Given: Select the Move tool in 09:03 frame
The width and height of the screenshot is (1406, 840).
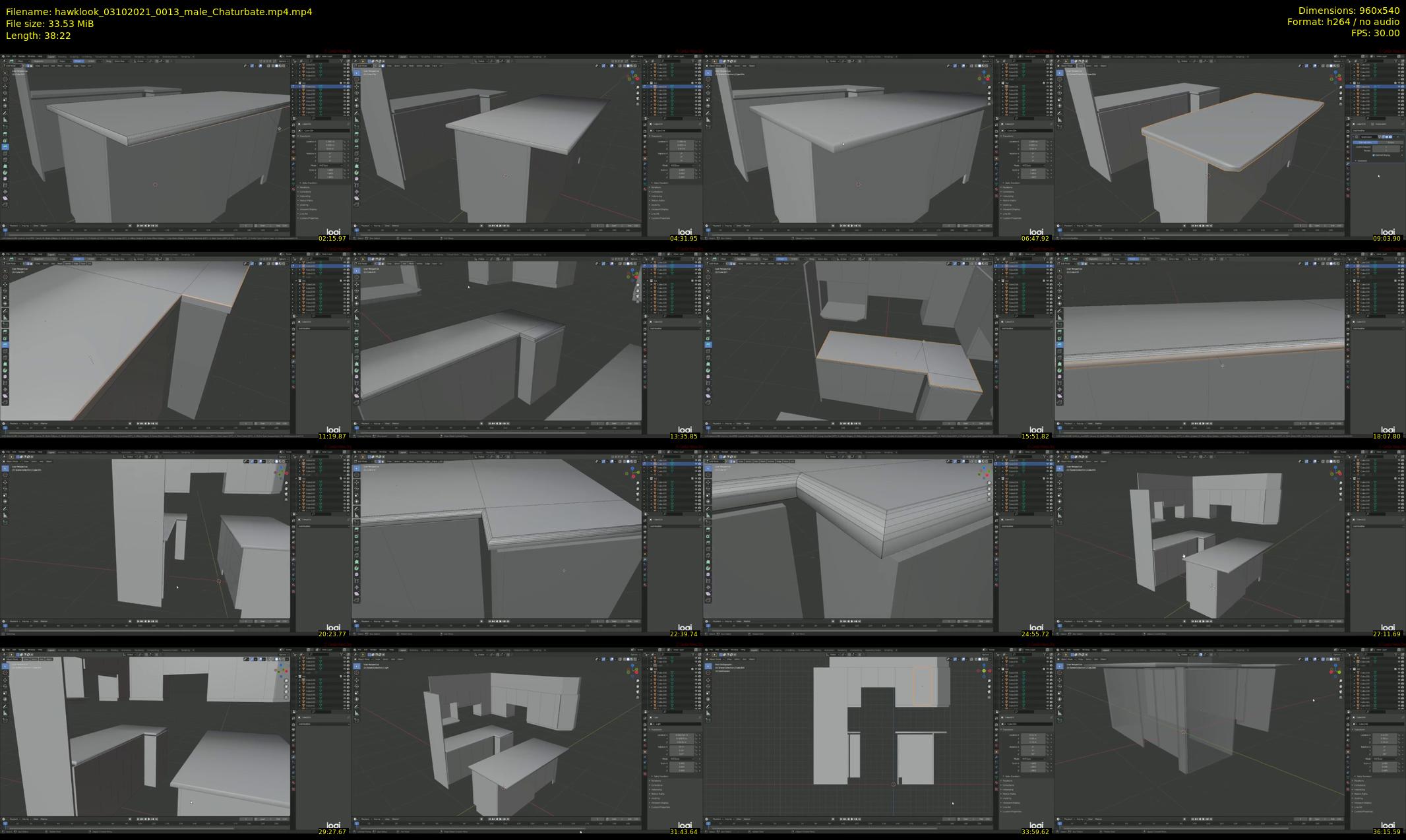Looking at the screenshot, I should [x=1060, y=86].
